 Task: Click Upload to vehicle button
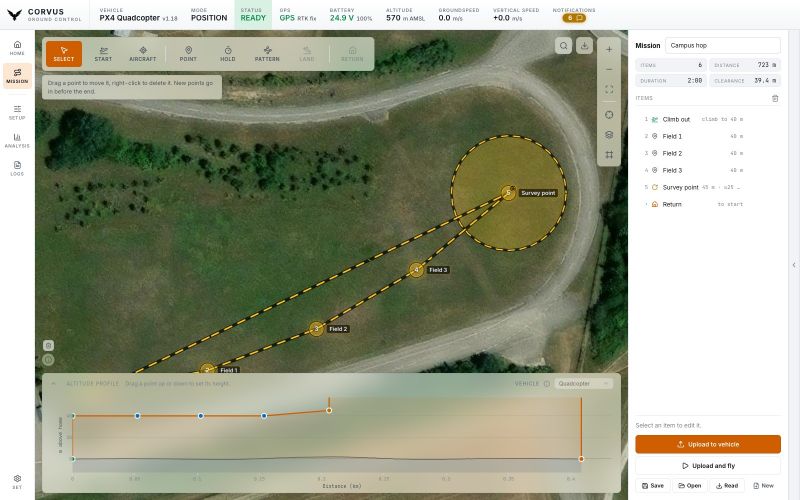pyautogui.click(x=708, y=444)
